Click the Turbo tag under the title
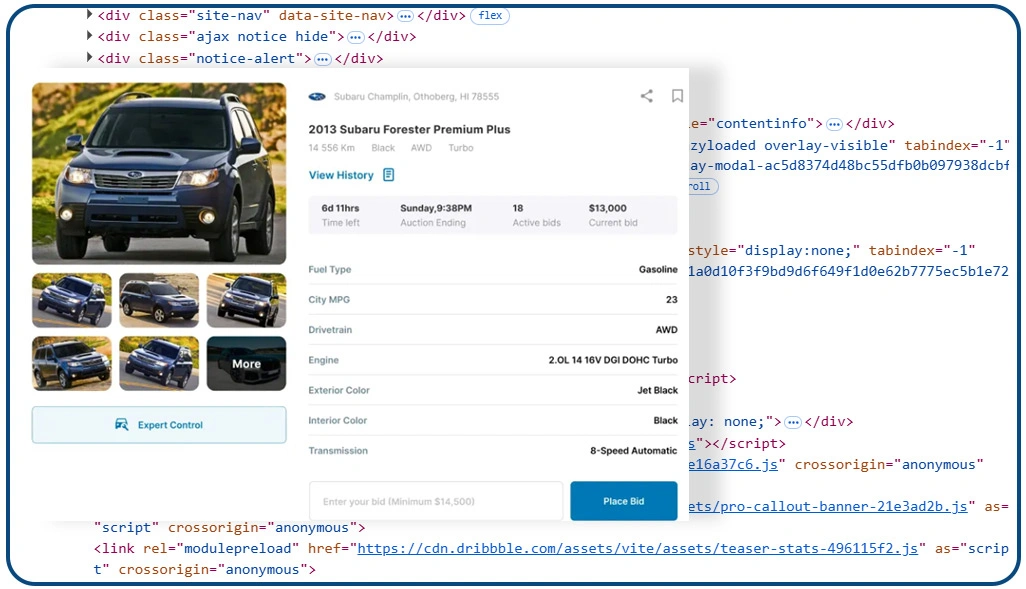The height and width of the screenshot is (589, 1026). [461, 148]
